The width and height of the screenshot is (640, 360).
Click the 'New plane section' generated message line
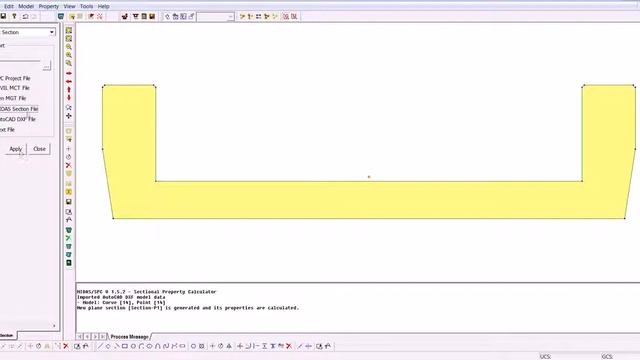[x=188, y=308]
